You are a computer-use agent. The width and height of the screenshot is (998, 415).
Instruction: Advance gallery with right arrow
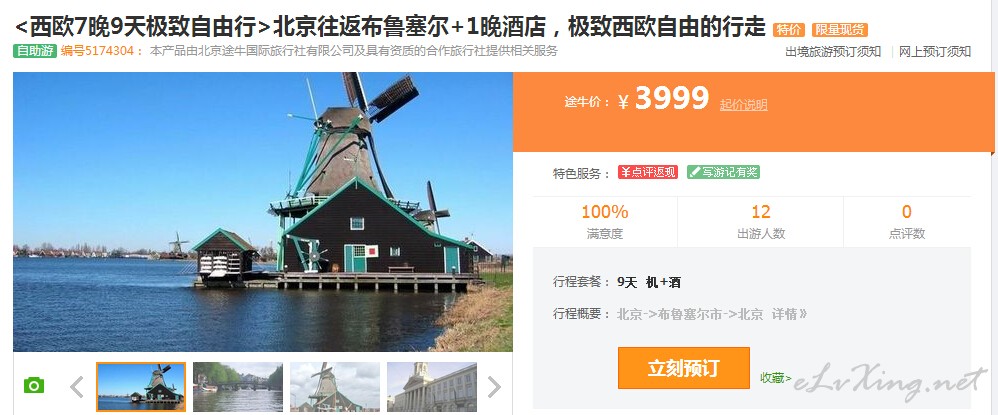(494, 387)
